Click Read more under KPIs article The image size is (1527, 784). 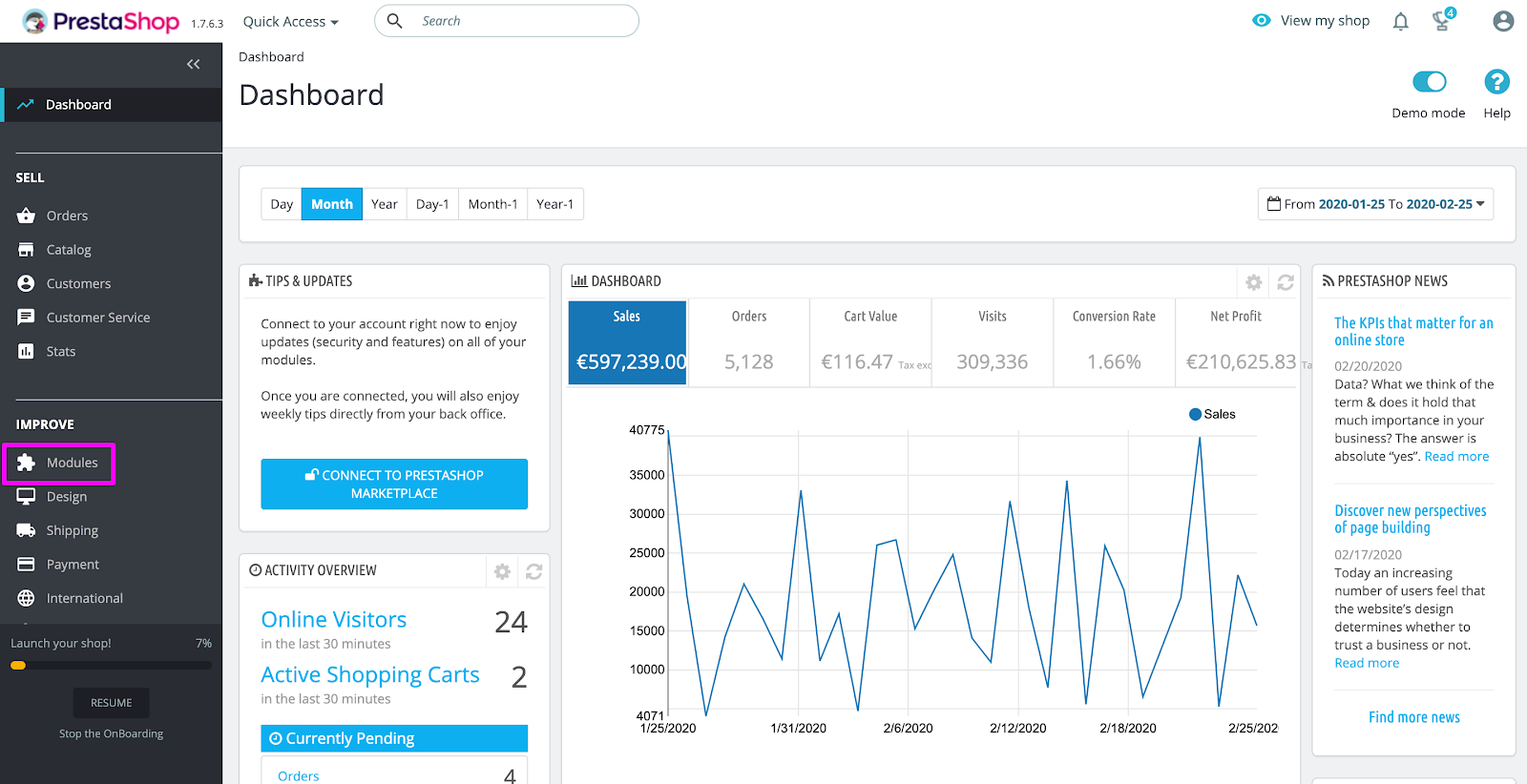point(1456,457)
